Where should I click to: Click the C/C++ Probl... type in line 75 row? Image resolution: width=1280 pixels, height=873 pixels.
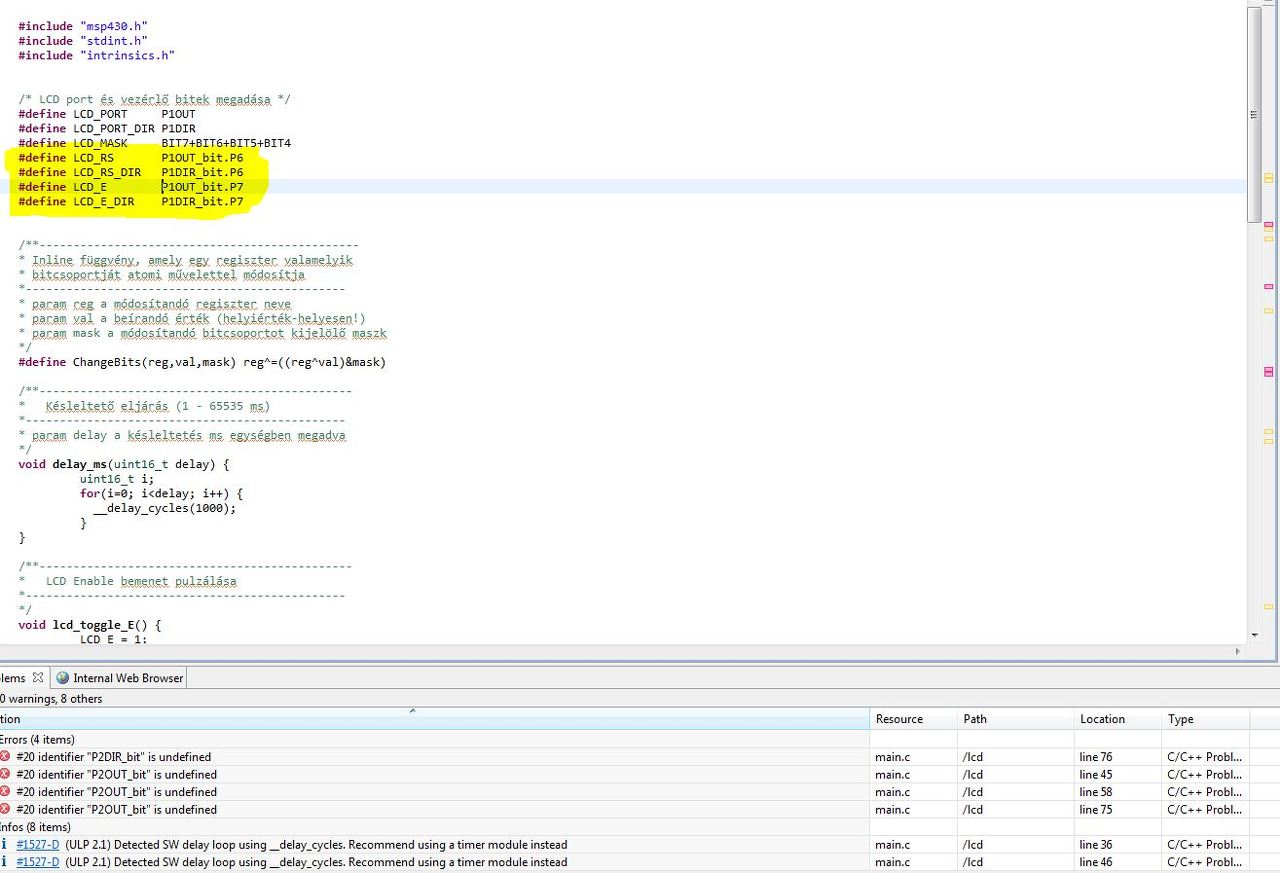click(1204, 809)
